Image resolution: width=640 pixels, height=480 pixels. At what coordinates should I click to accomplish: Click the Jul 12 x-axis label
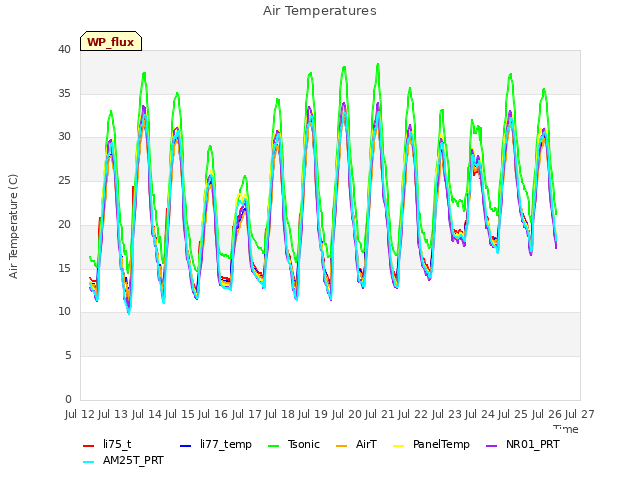point(81,414)
